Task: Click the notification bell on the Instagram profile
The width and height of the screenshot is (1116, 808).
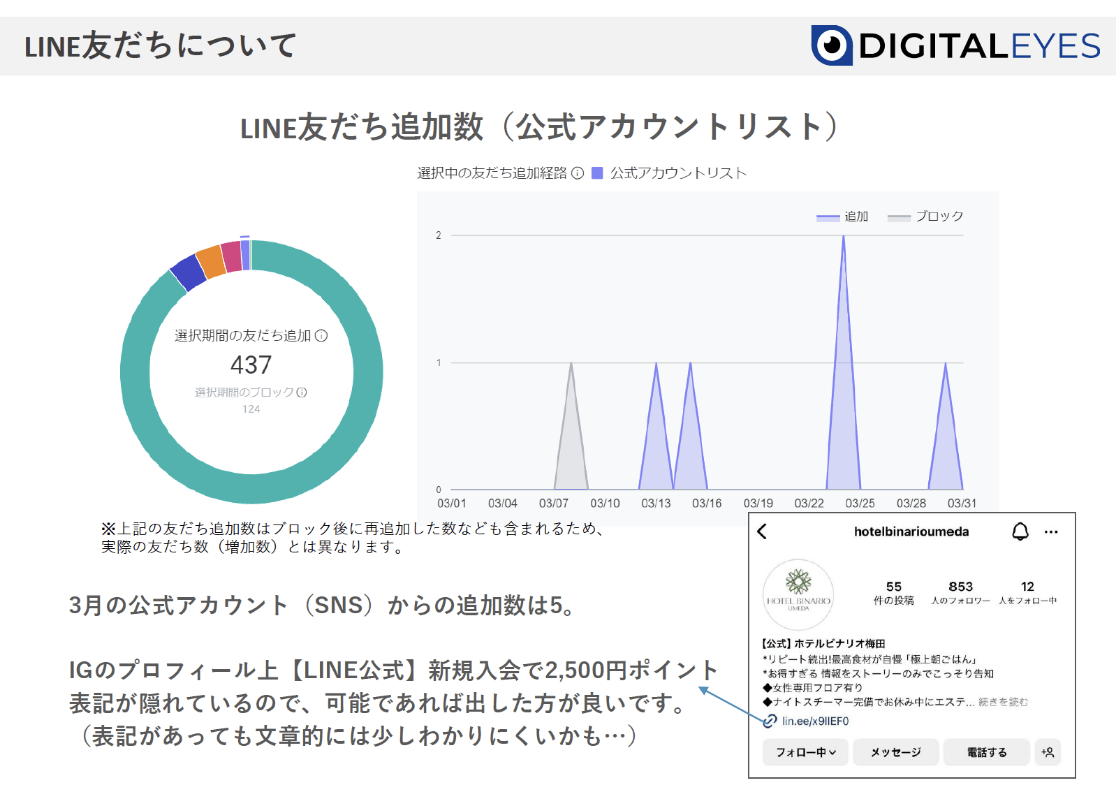Action: 1019,532
